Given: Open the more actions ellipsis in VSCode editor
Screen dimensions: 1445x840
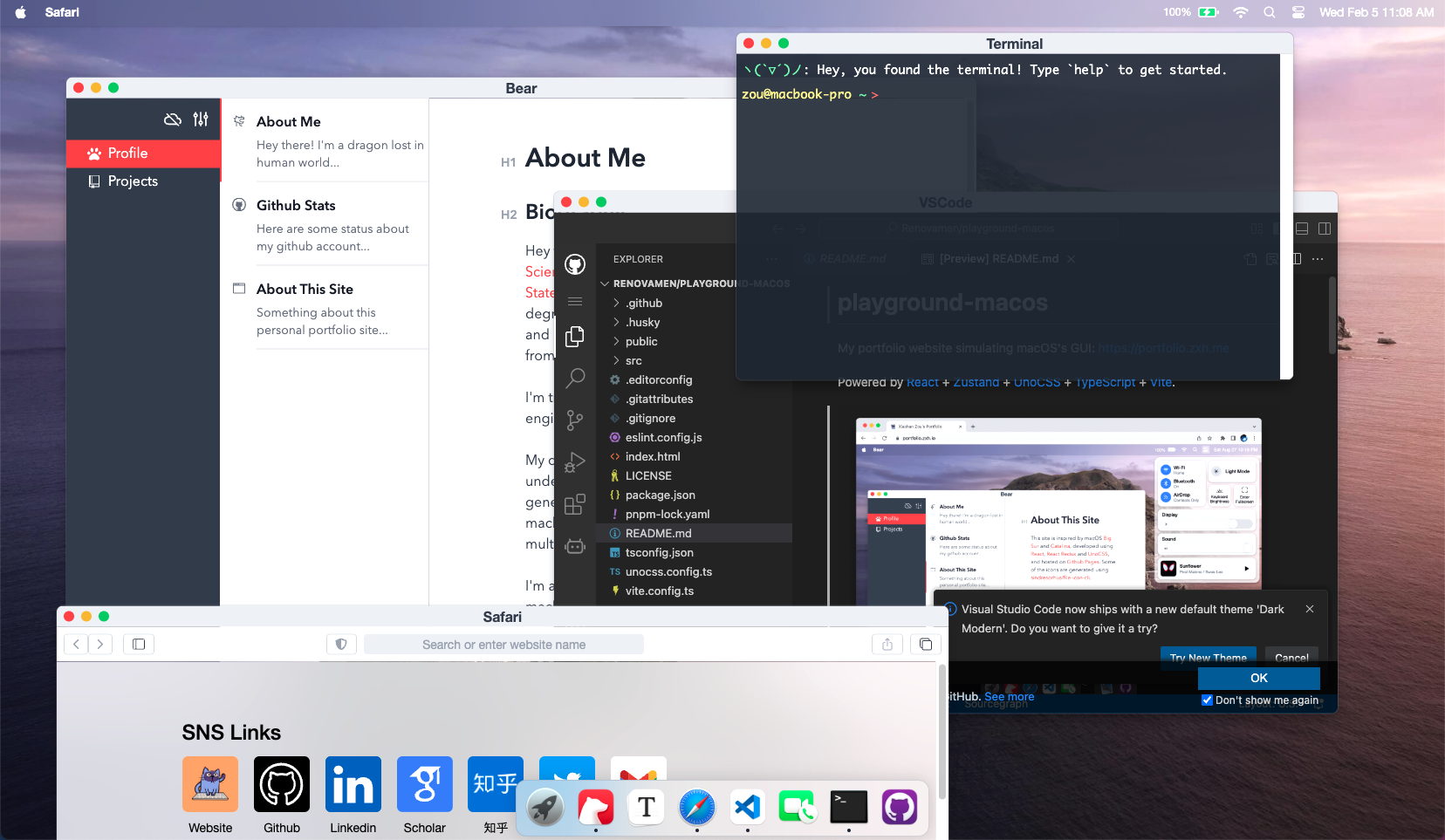Looking at the screenshot, I should point(1318,259).
